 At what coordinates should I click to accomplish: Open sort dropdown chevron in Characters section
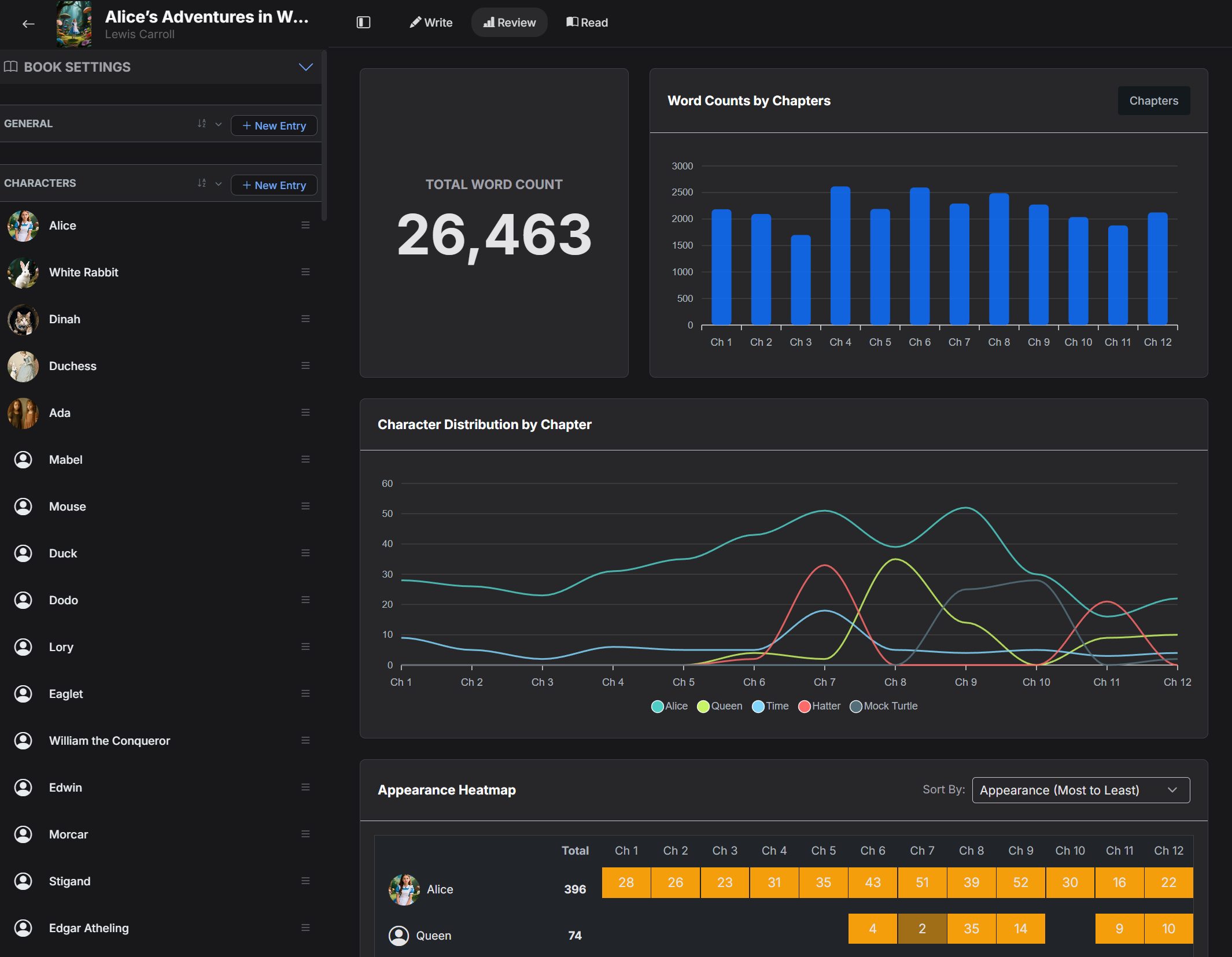coord(219,184)
